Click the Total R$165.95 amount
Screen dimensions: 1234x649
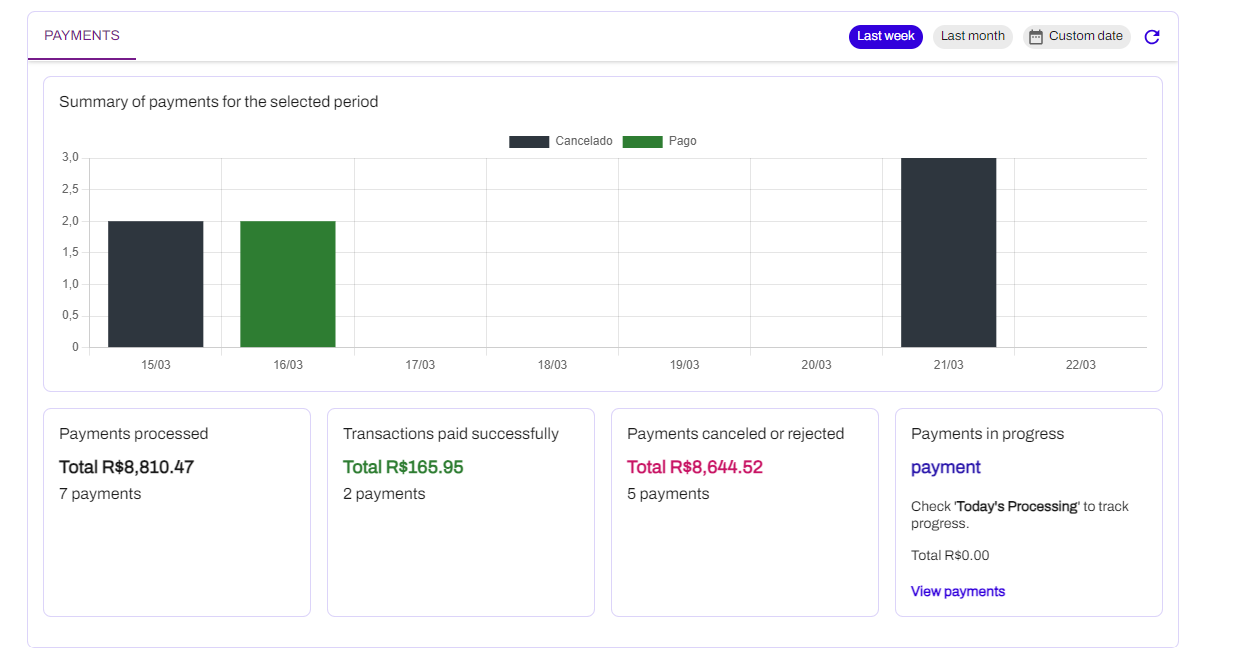403,467
